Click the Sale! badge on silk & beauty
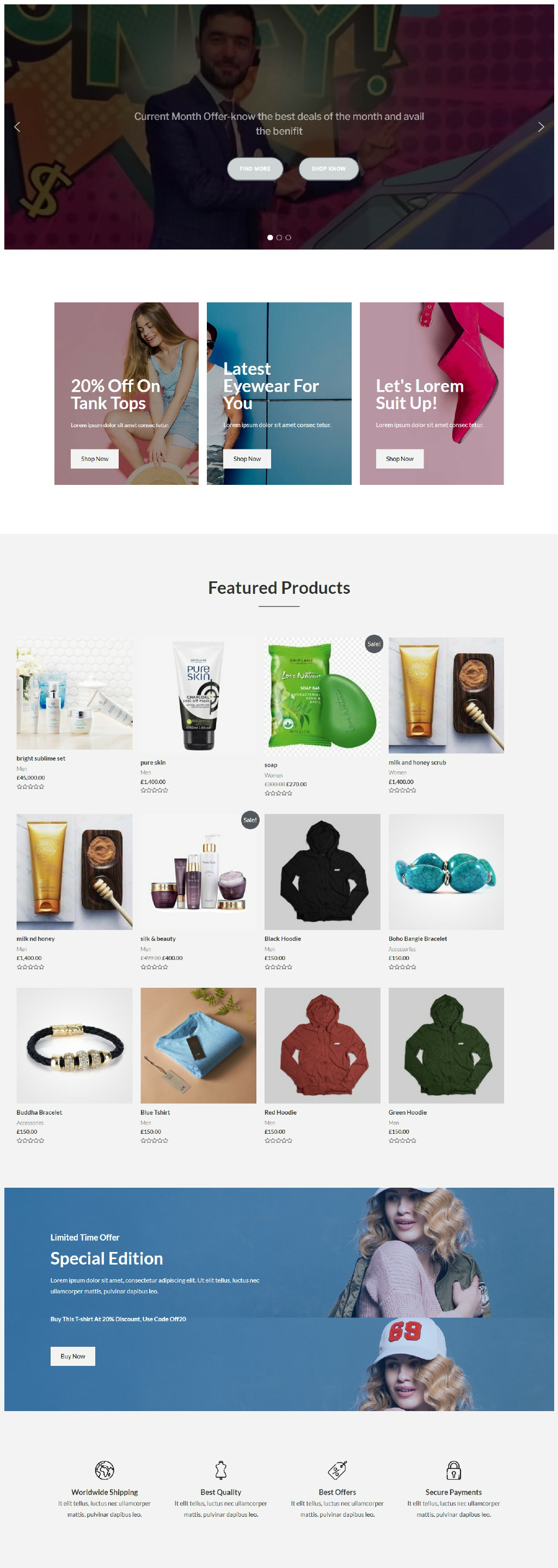This screenshot has height=1568, width=558. click(x=250, y=820)
